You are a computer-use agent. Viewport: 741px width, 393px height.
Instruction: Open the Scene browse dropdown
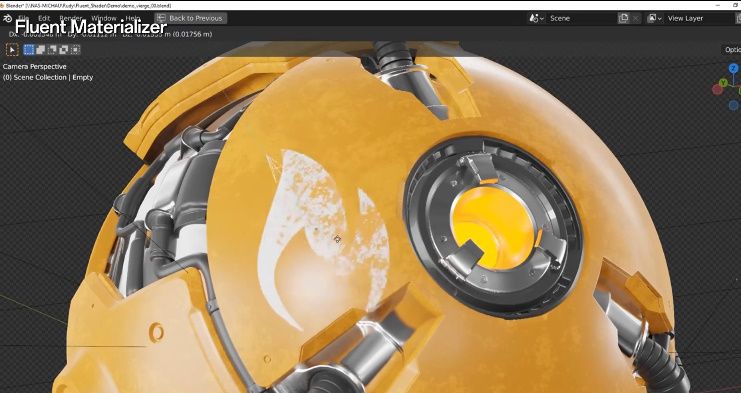click(536, 18)
